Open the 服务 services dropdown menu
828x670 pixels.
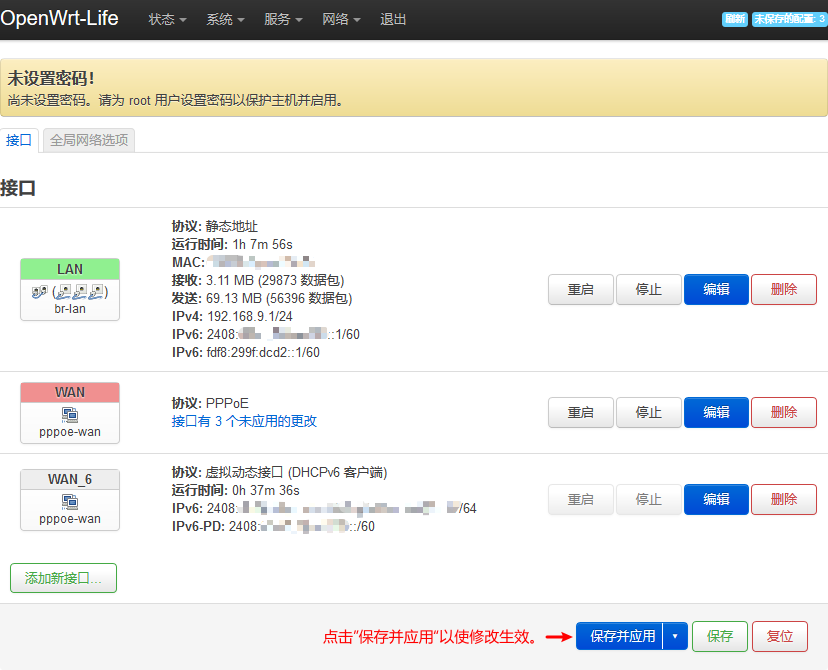click(x=283, y=19)
